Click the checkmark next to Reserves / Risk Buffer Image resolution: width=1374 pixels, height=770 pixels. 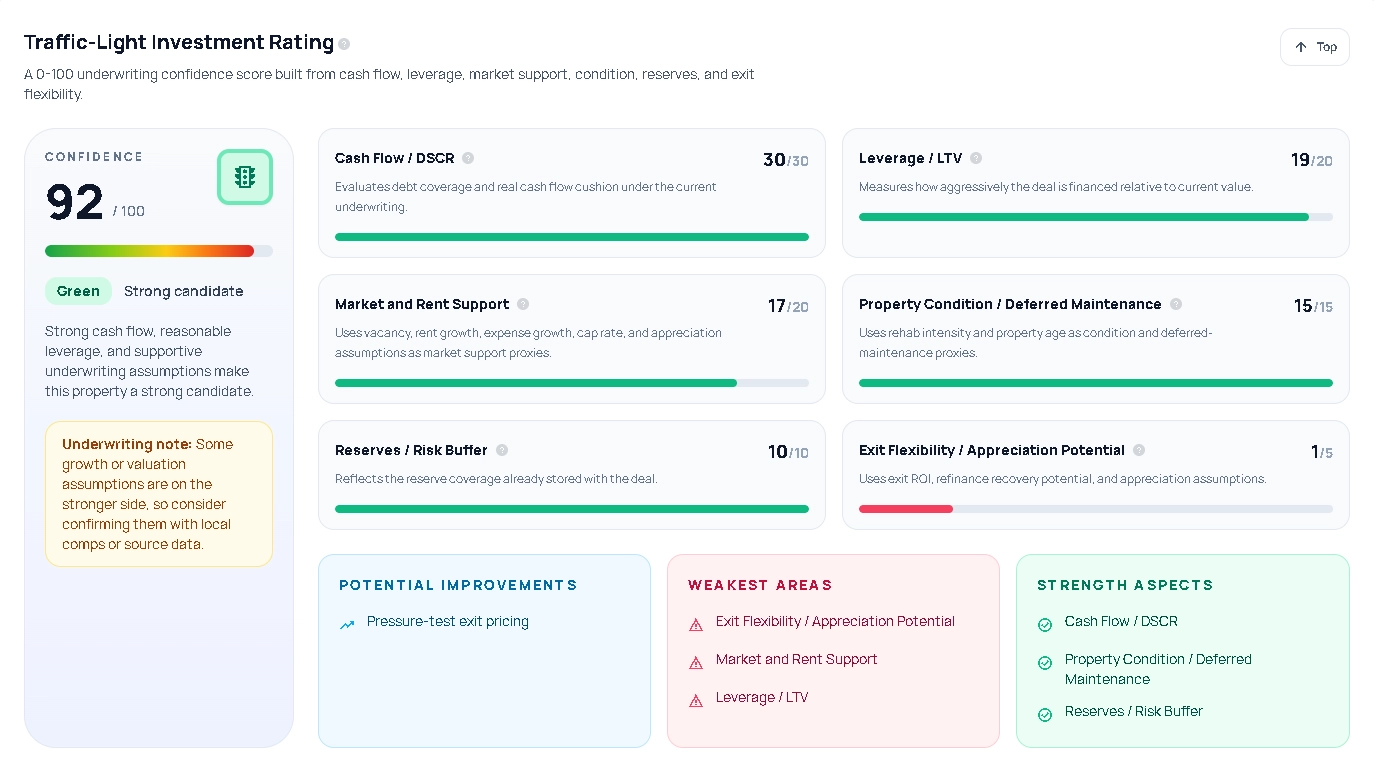click(1044, 714)
